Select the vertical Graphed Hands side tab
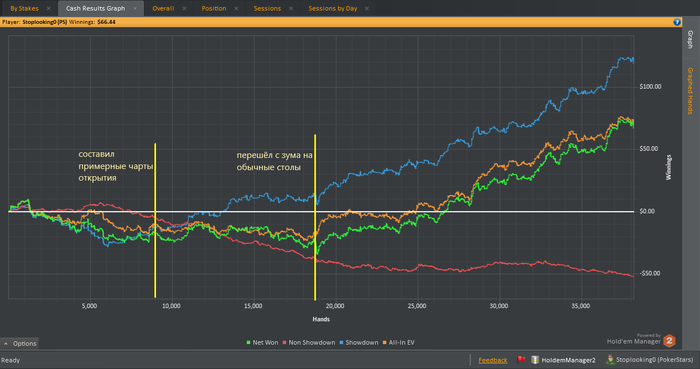The width and height of the screenshot is (700, 369). tap(690, 91)
